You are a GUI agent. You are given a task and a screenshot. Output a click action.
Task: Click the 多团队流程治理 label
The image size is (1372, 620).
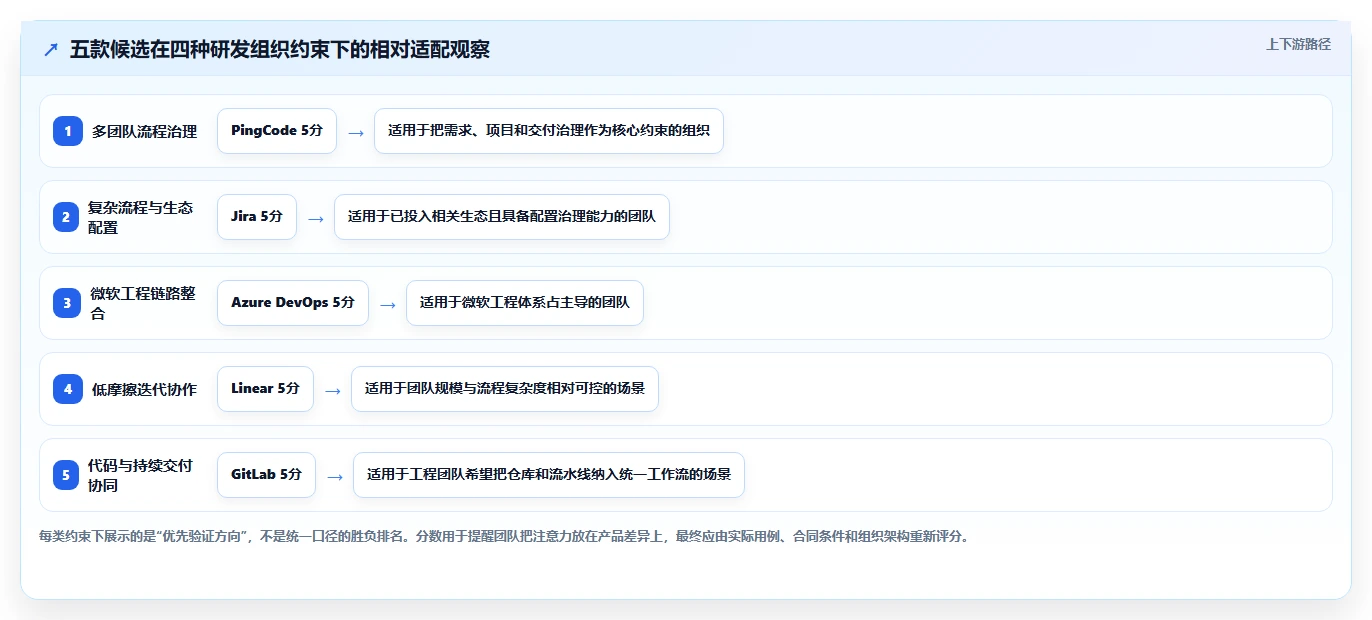pyautogui.click(x=145, y=131)
